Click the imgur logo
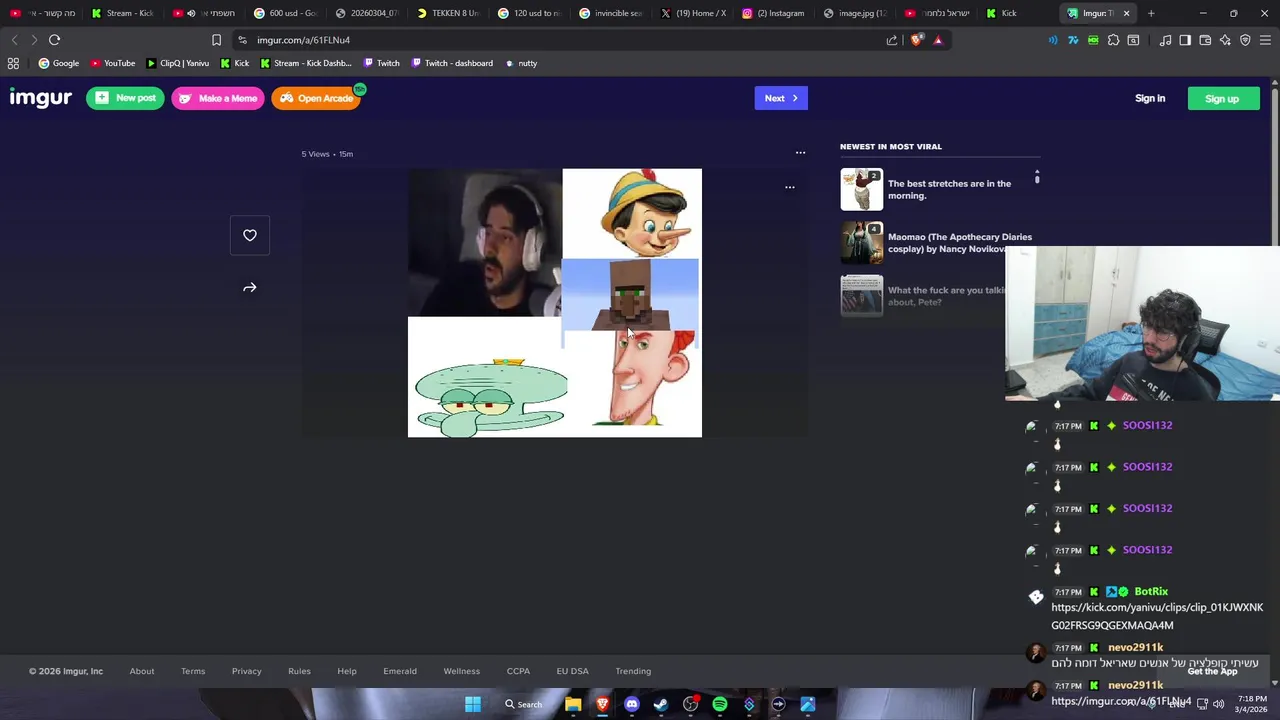 (41, 98)
